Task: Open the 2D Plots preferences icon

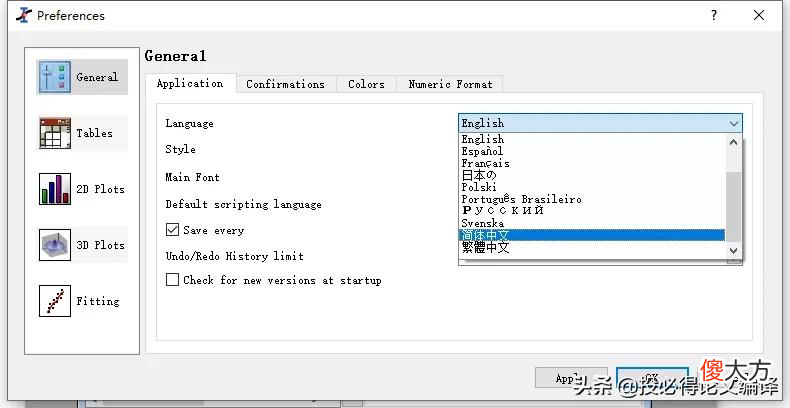Action: point(54,189)
